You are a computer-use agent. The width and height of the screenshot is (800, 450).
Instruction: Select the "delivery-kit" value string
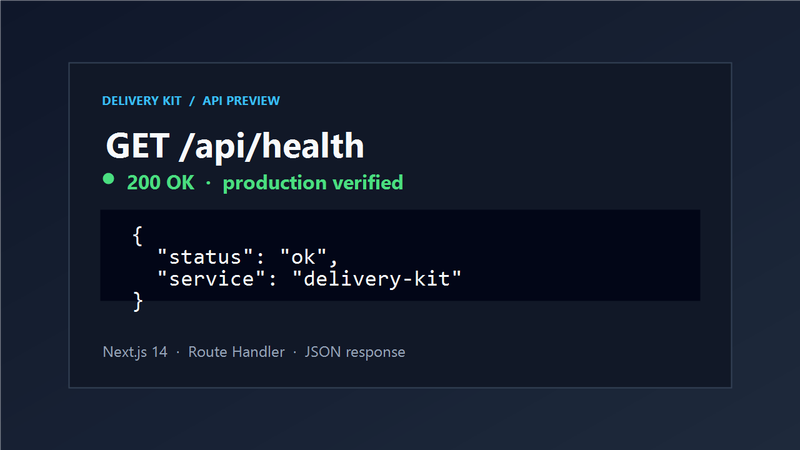tap(377, 279)
